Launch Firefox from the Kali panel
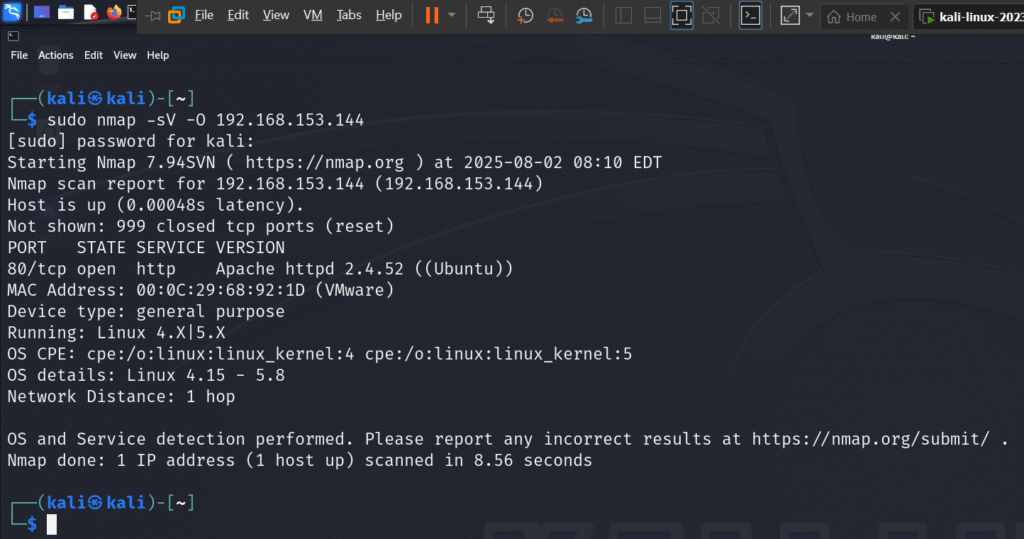The image size is (1024, 539). pos(114,12)
